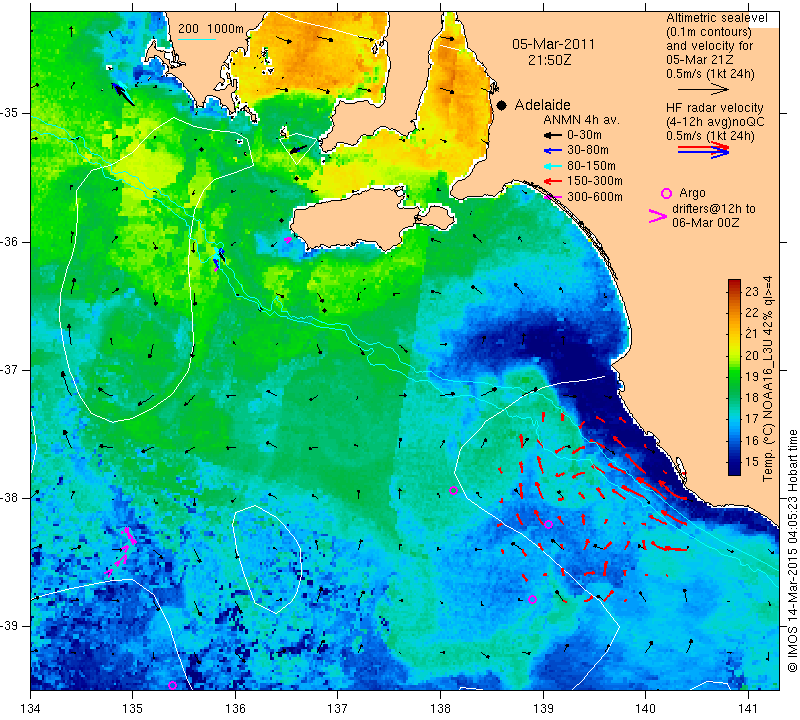Click the '0-30m' depth label

(x=584, y=135)
